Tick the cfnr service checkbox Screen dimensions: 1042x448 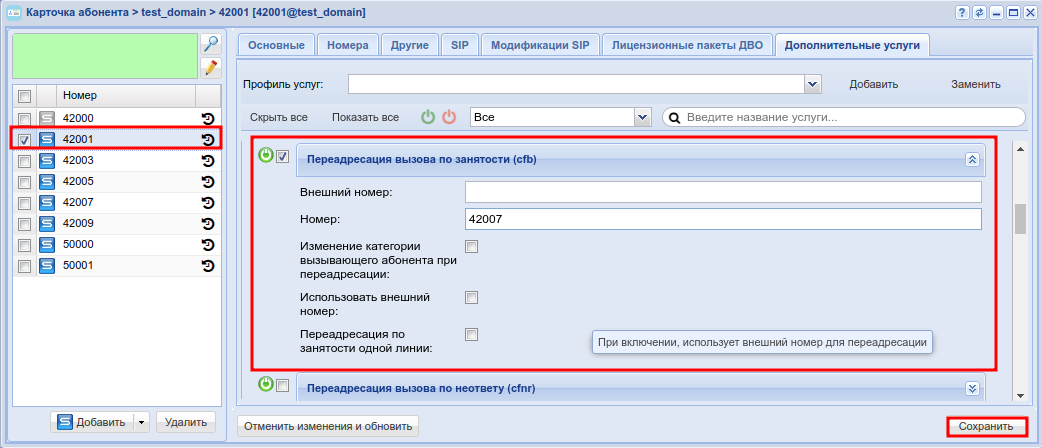click(x=283, y=385)
